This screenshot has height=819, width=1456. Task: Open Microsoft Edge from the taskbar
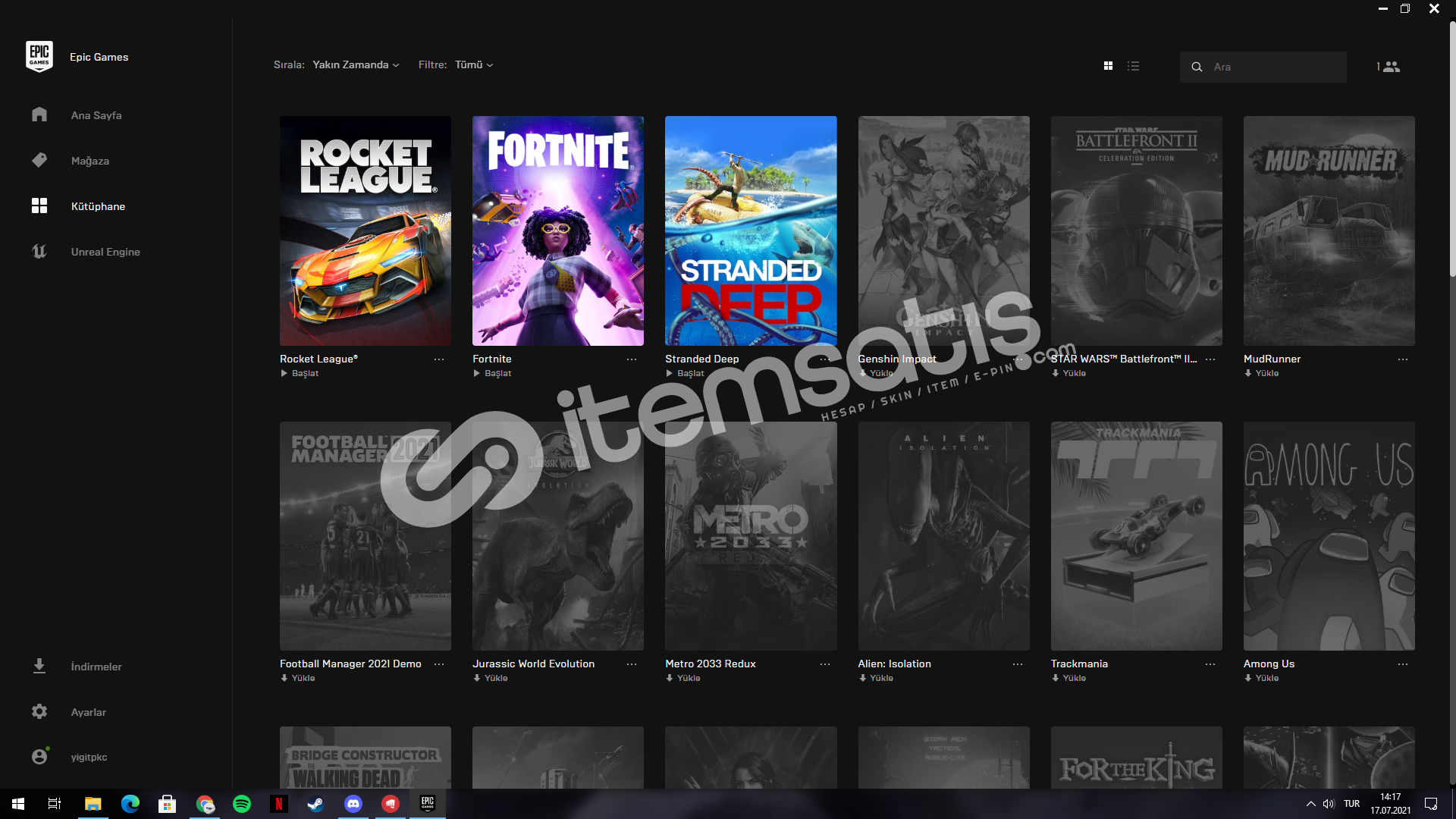(x=130, y=804)
